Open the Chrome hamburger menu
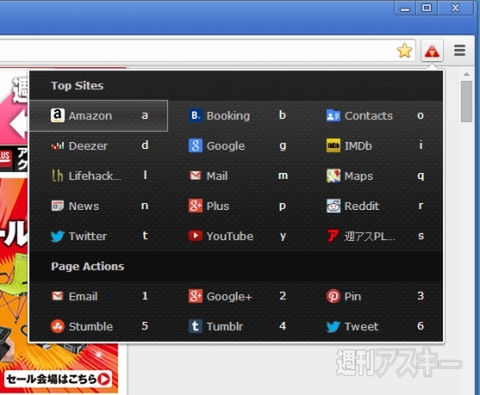Image resolution: width=480 pixels, height=395 pixels. [460, 51]
